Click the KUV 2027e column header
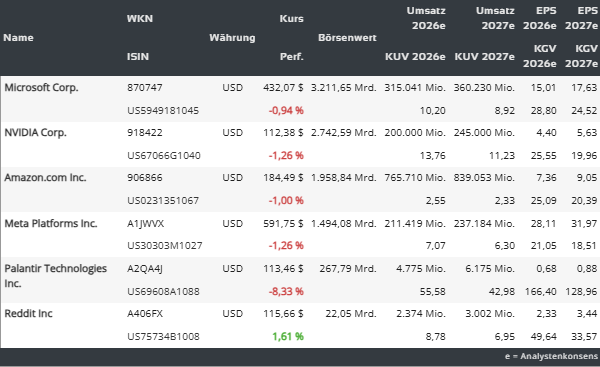This screenshot has height=367, width=600. [484, 56]
